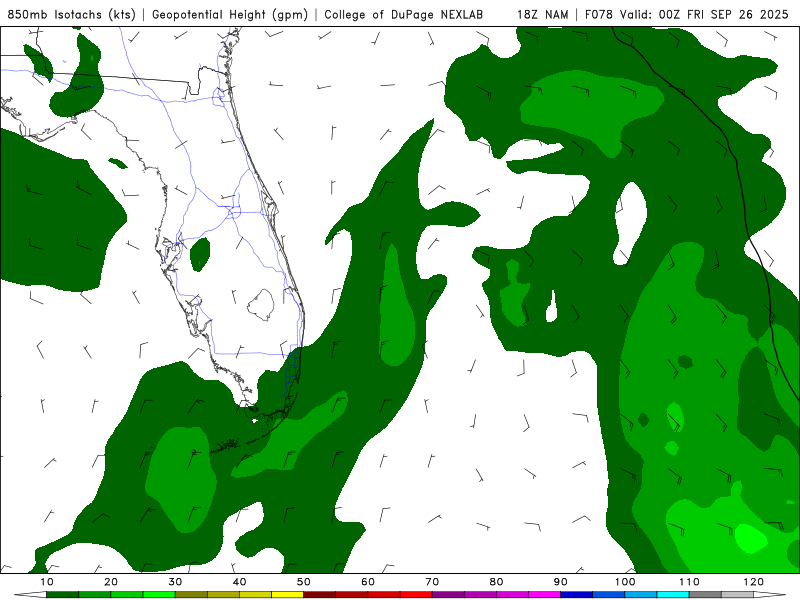Click the "40" legend scale label
The width and height of the screenshot is (800, 600).
click(x=239, y=582)
